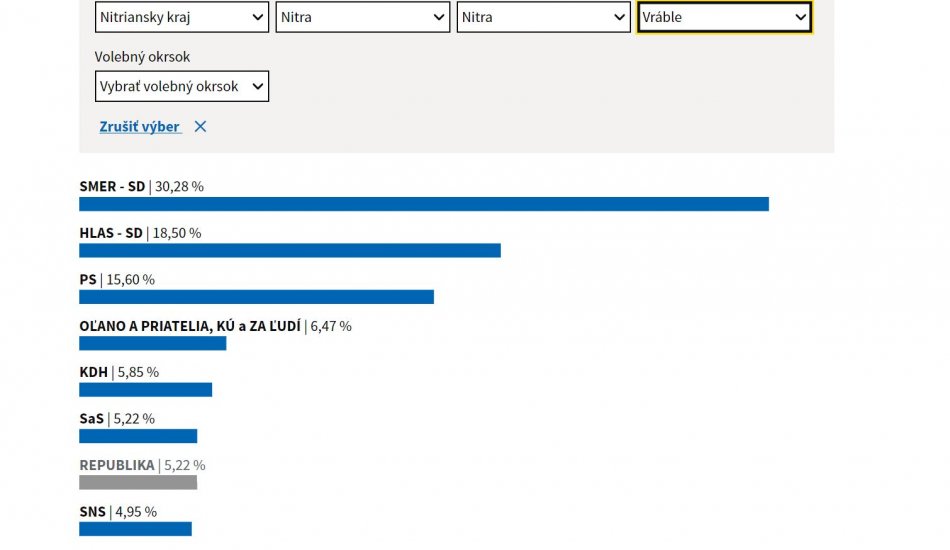Open the Nitra dropdown beside Vráble
This screenshot has width=950, height=550.
click(x=544, y=17)
